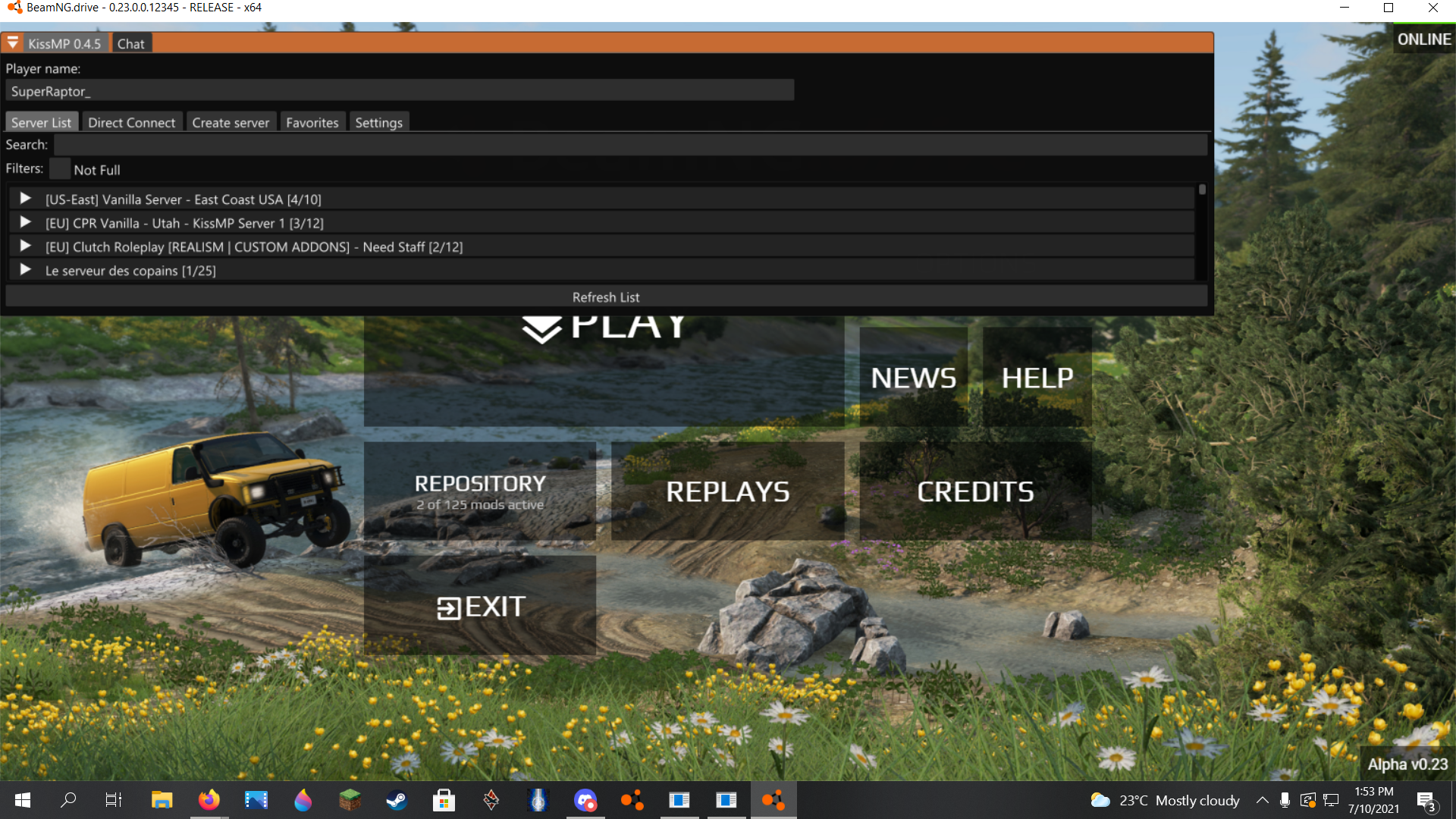Switch to first blue window app in taskbar

[x=679, y=800]
